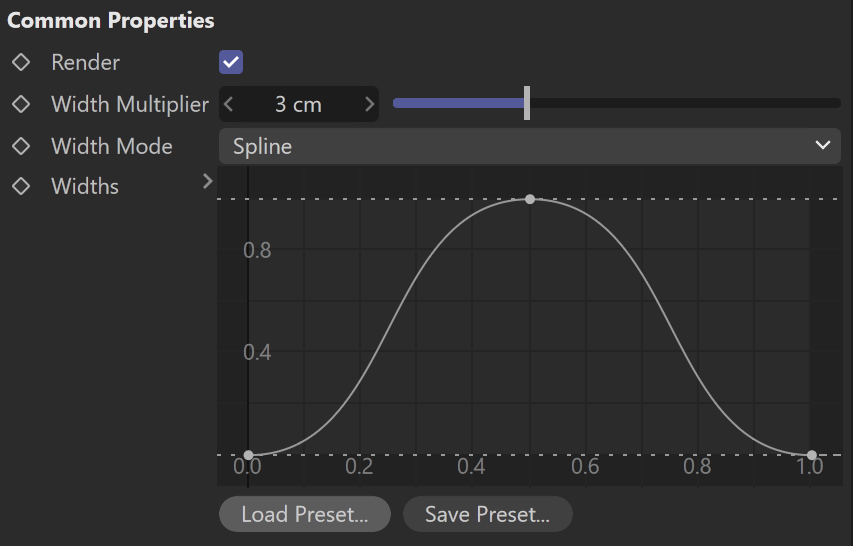
Task: Click the Common Properties heading
Action: coord(110,21)
